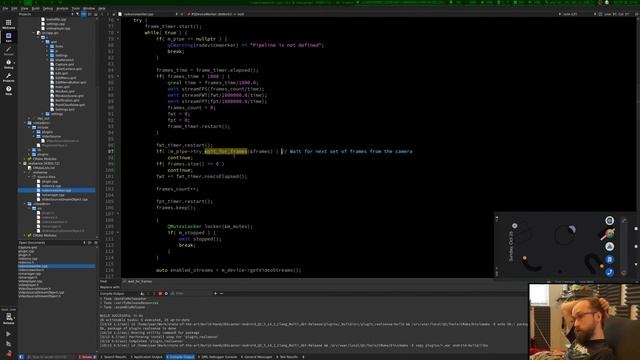This screenshot has width=640, height=360.
Task: Switch to Edit mode in sidebar
Action: (9, 38)
